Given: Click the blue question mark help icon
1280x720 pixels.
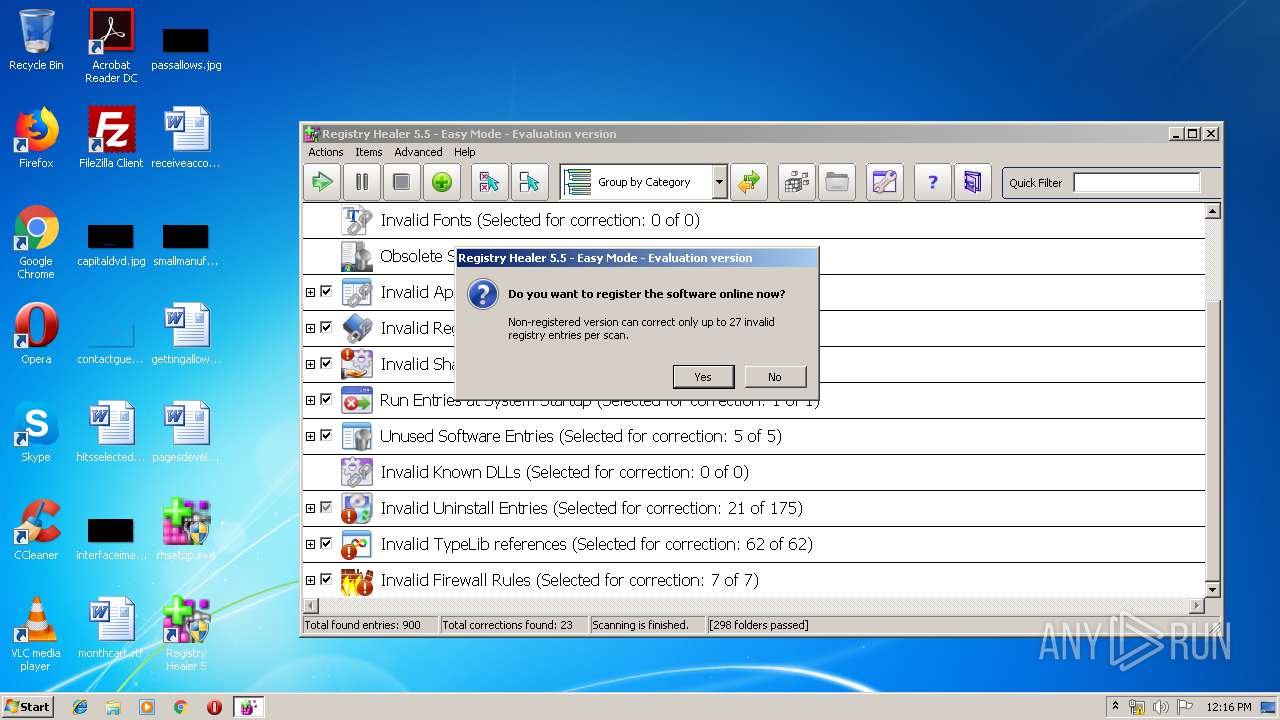Looking at the screenshot, I should click(x=933, y=182).
